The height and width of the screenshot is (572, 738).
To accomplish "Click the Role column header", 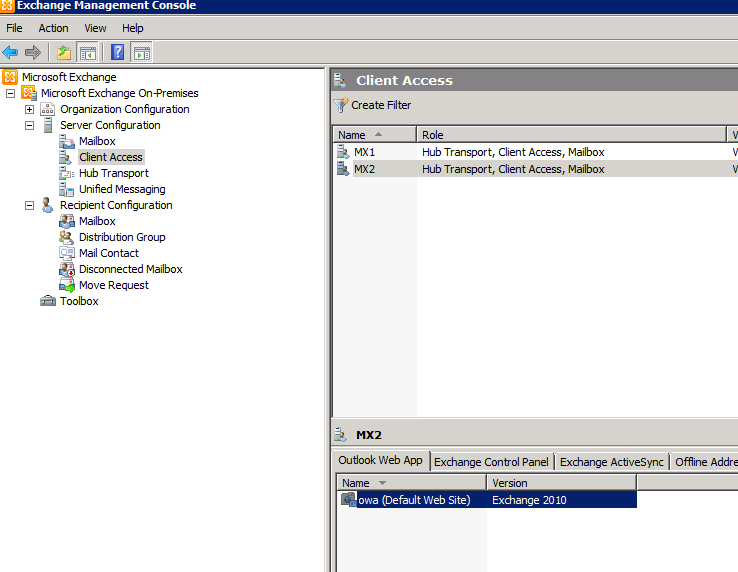I will point(571,135).
